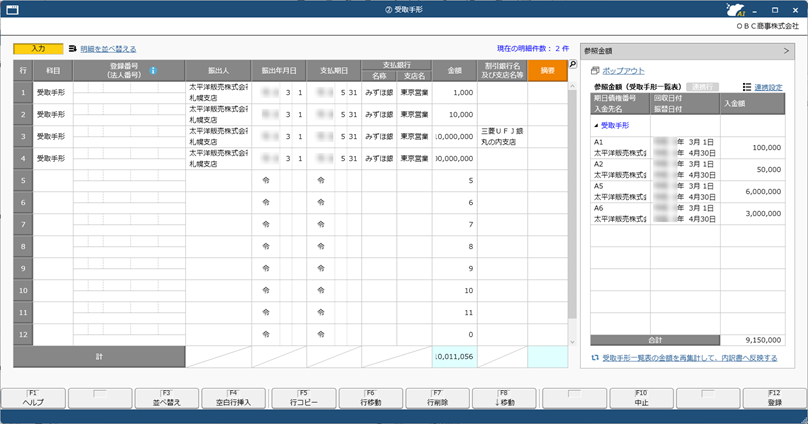Click 受取手形一覧表の金額を再集計して内訳書へ反映する link
This screenshot has width=808, height=424.
[690, 358]
